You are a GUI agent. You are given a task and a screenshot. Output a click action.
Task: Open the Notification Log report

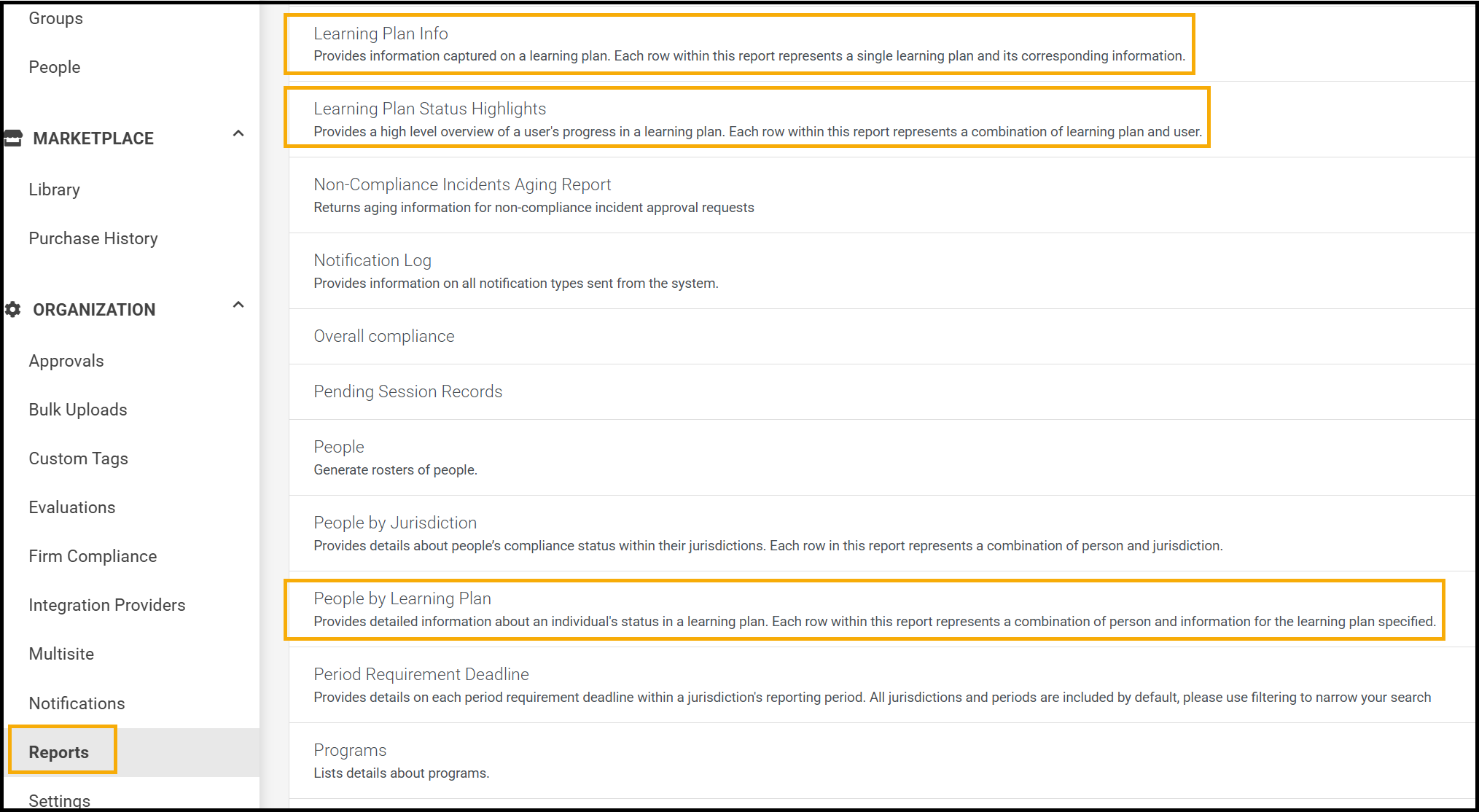click(x=372, y=260)
